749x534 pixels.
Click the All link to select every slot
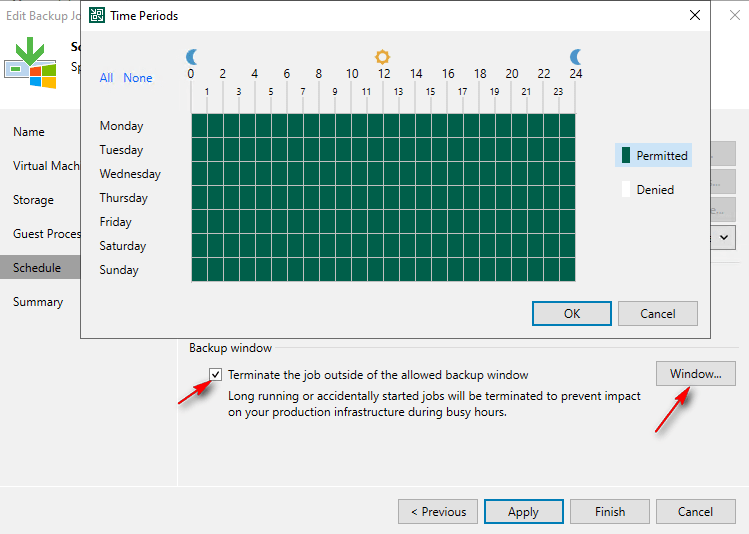click(x=106, y=78)
